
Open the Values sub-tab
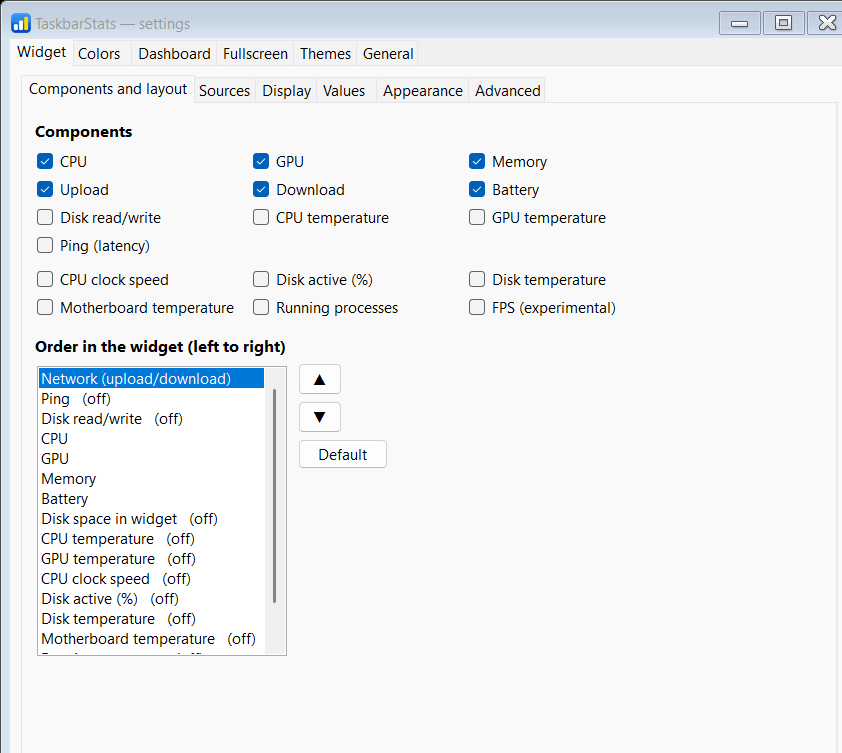(344, 91)
